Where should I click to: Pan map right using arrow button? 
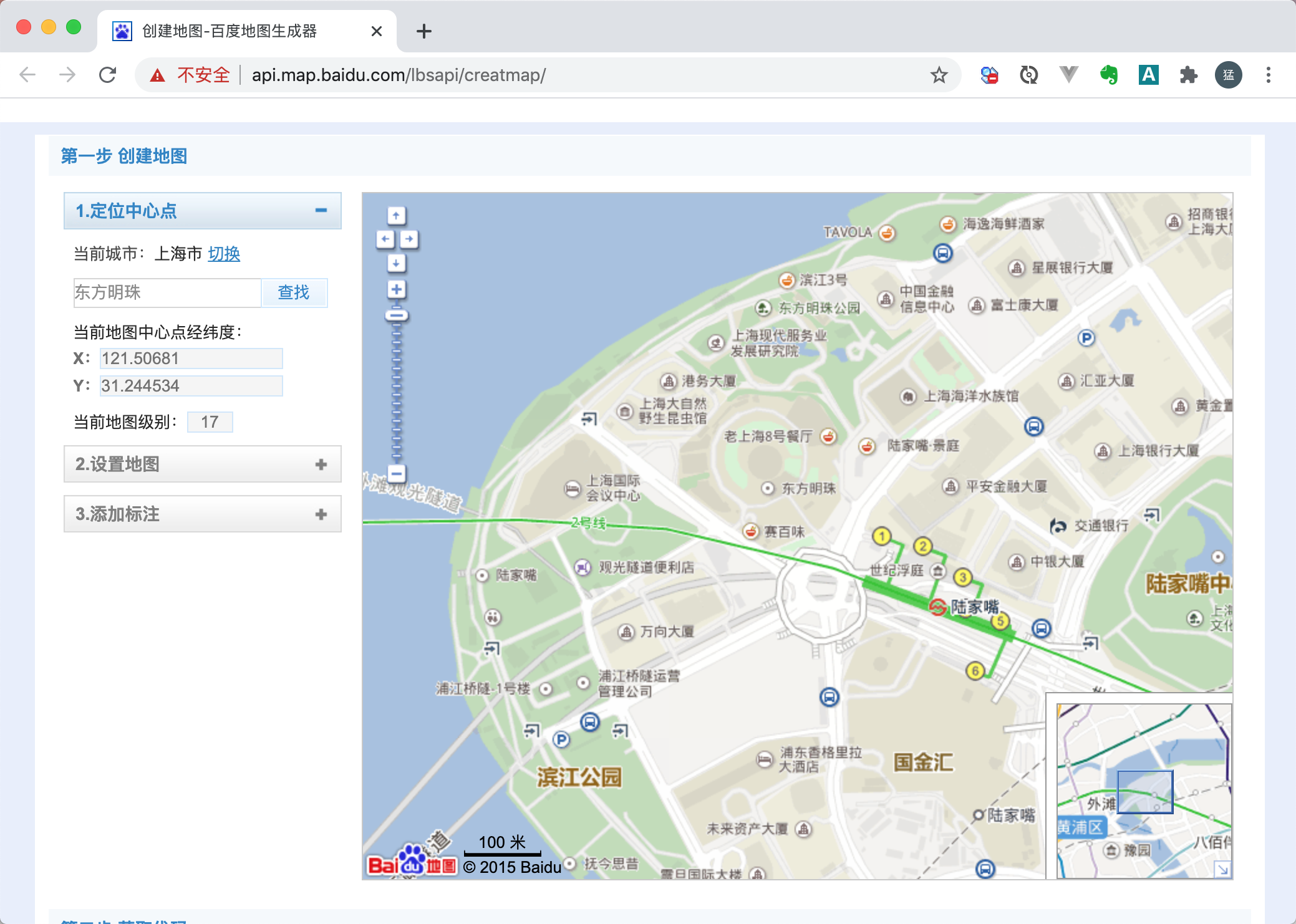(409, 239)
